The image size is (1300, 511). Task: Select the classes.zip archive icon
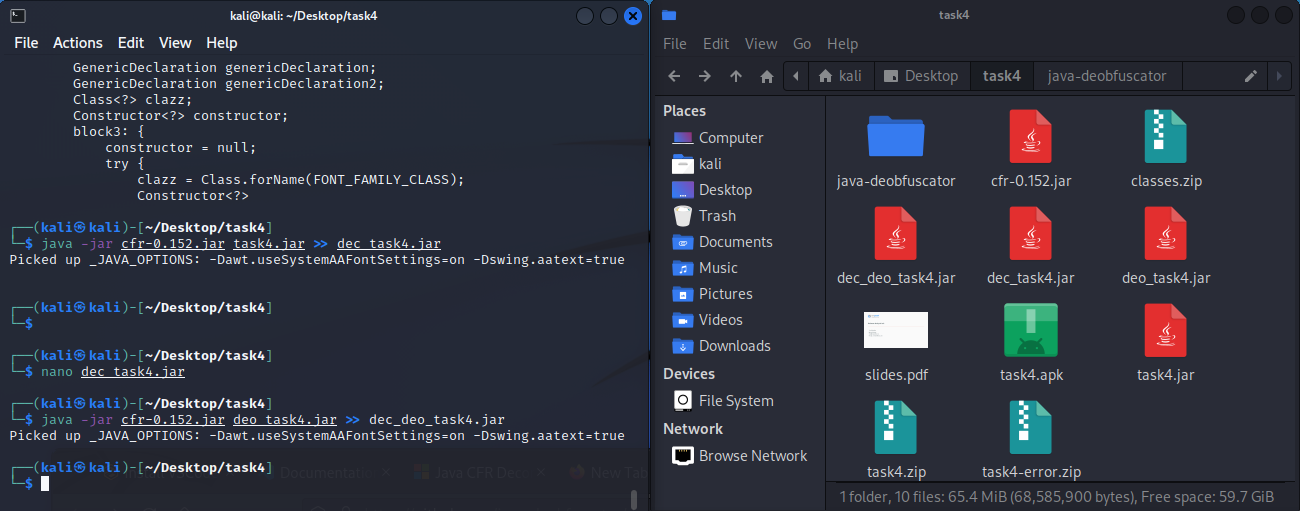(1166, 135)
